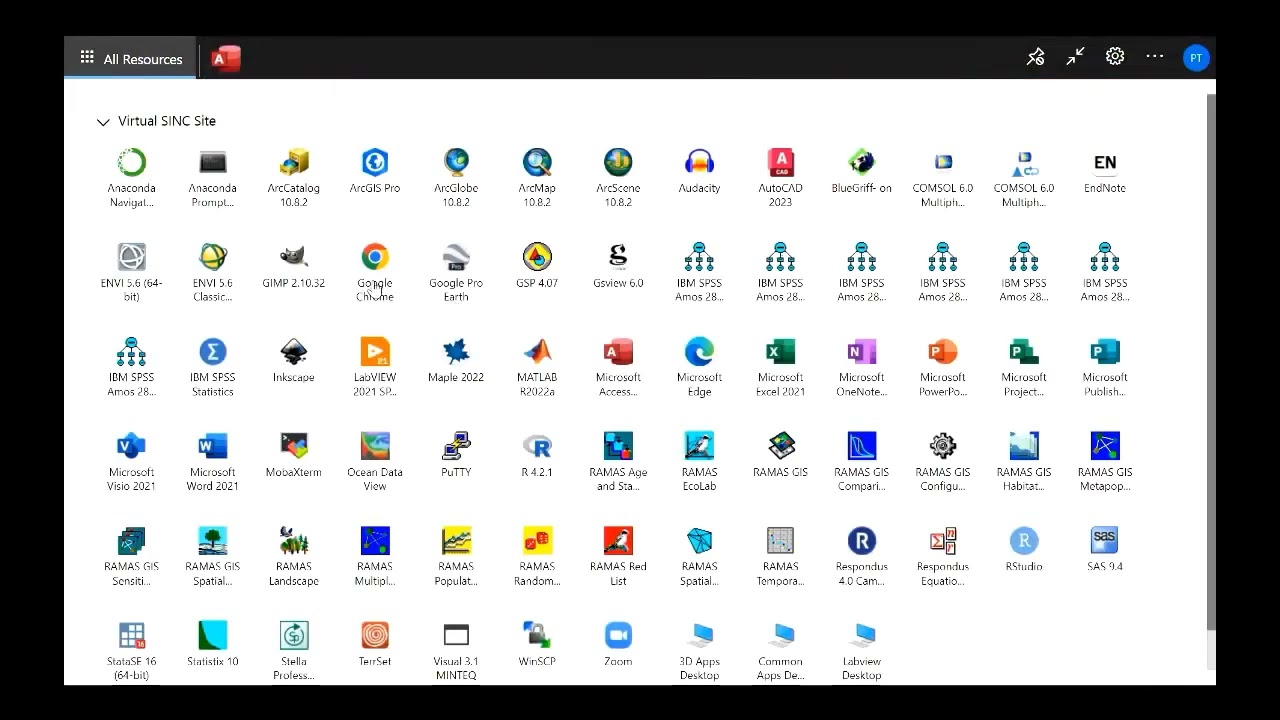Open StataSE 16 (64-bit)
Screen dimensions: 1280x720
(x=131, y=651)
